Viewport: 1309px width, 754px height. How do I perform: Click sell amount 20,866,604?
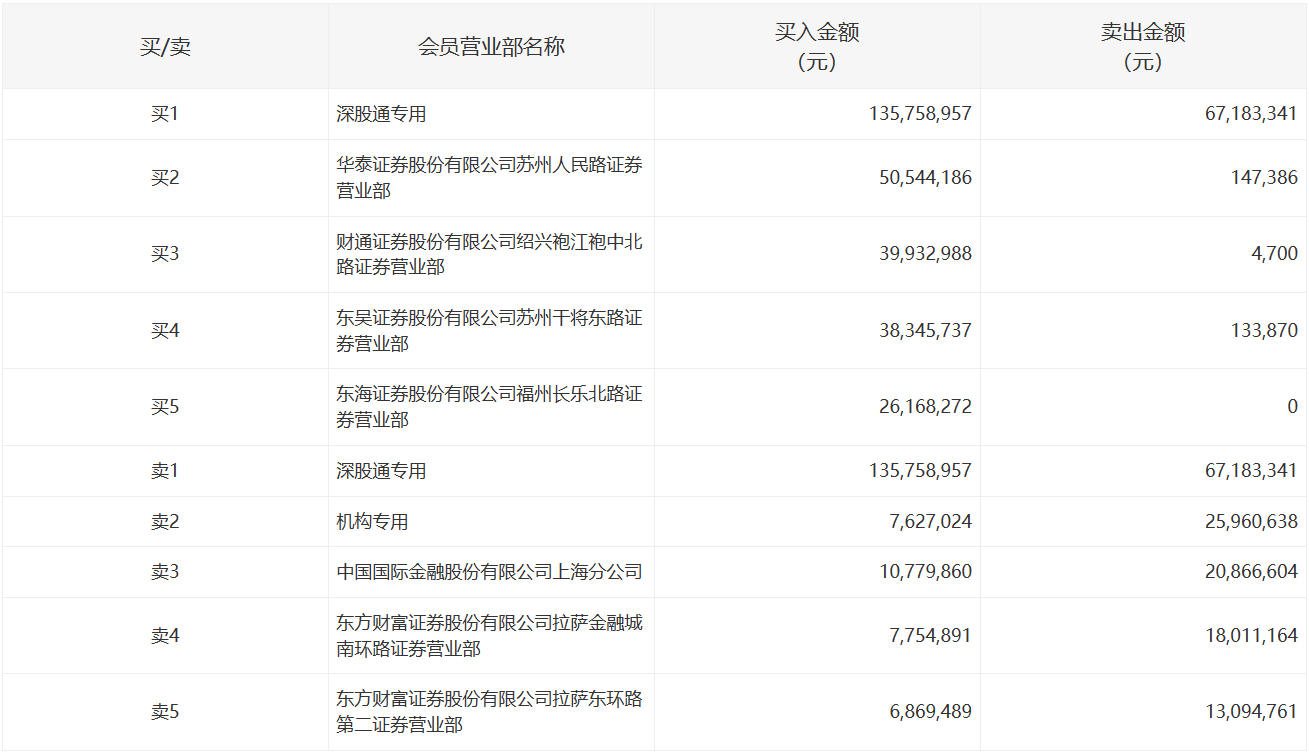1251,572
